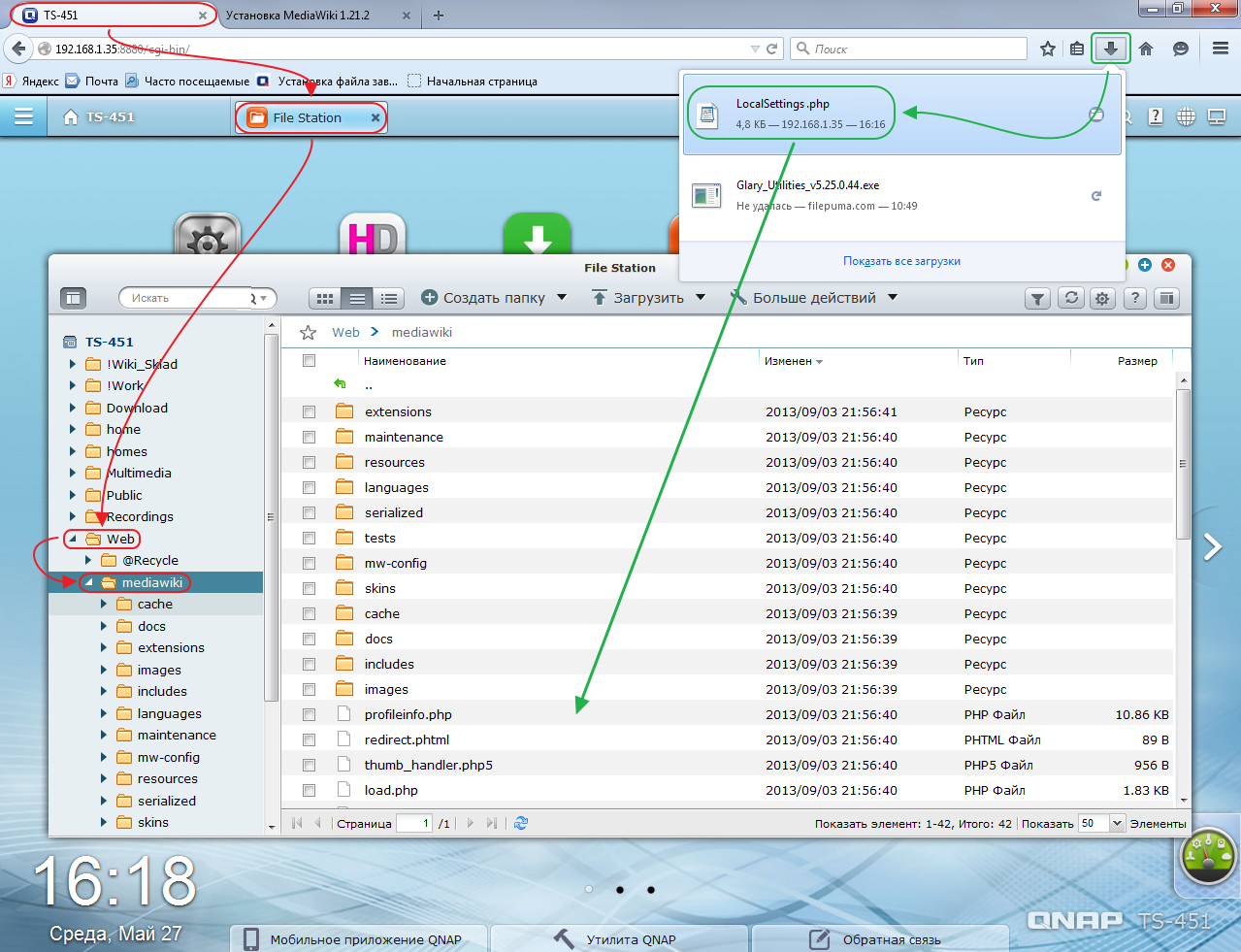Screen dimensions: 1241x952
Task: Open the File Station filter funnel
Action: coord(1038,299)
